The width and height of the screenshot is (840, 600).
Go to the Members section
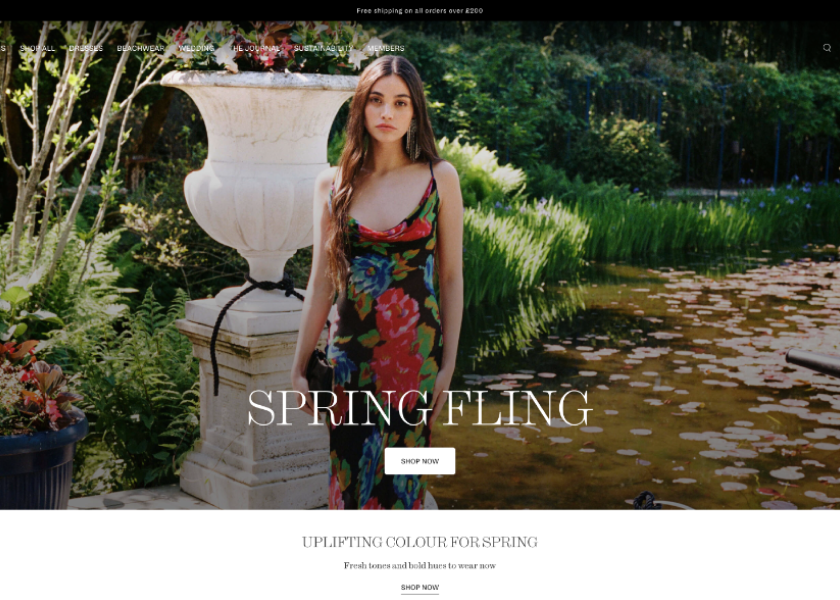pyautogui.click(x=386, y=48)
